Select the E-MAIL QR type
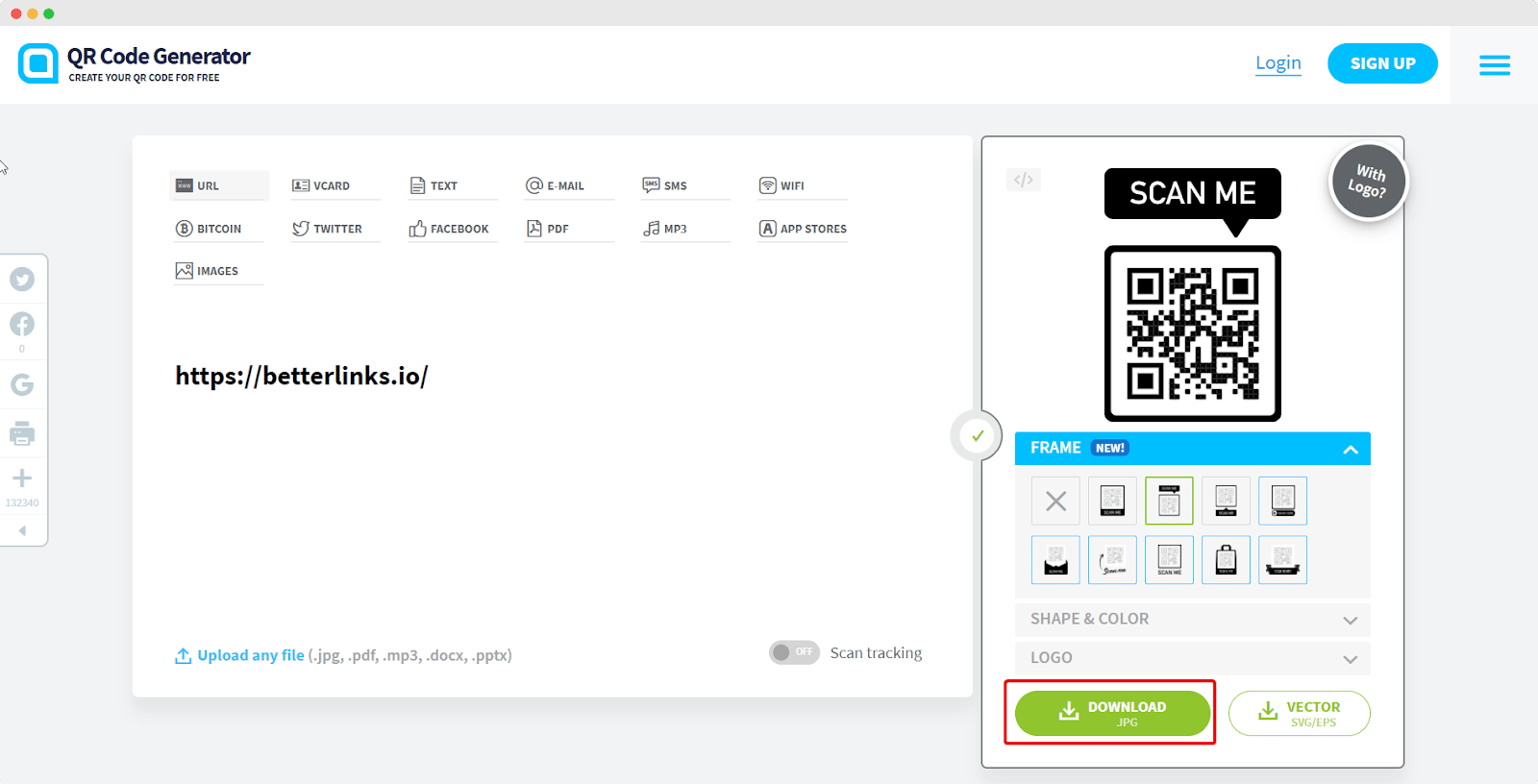Screen dimensions: 1538x784 point(568,185)
